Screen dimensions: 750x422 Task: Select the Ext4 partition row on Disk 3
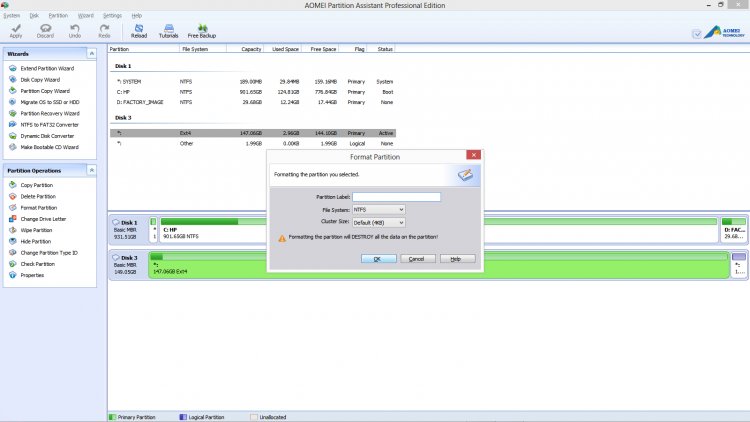(x=253, y=133)
